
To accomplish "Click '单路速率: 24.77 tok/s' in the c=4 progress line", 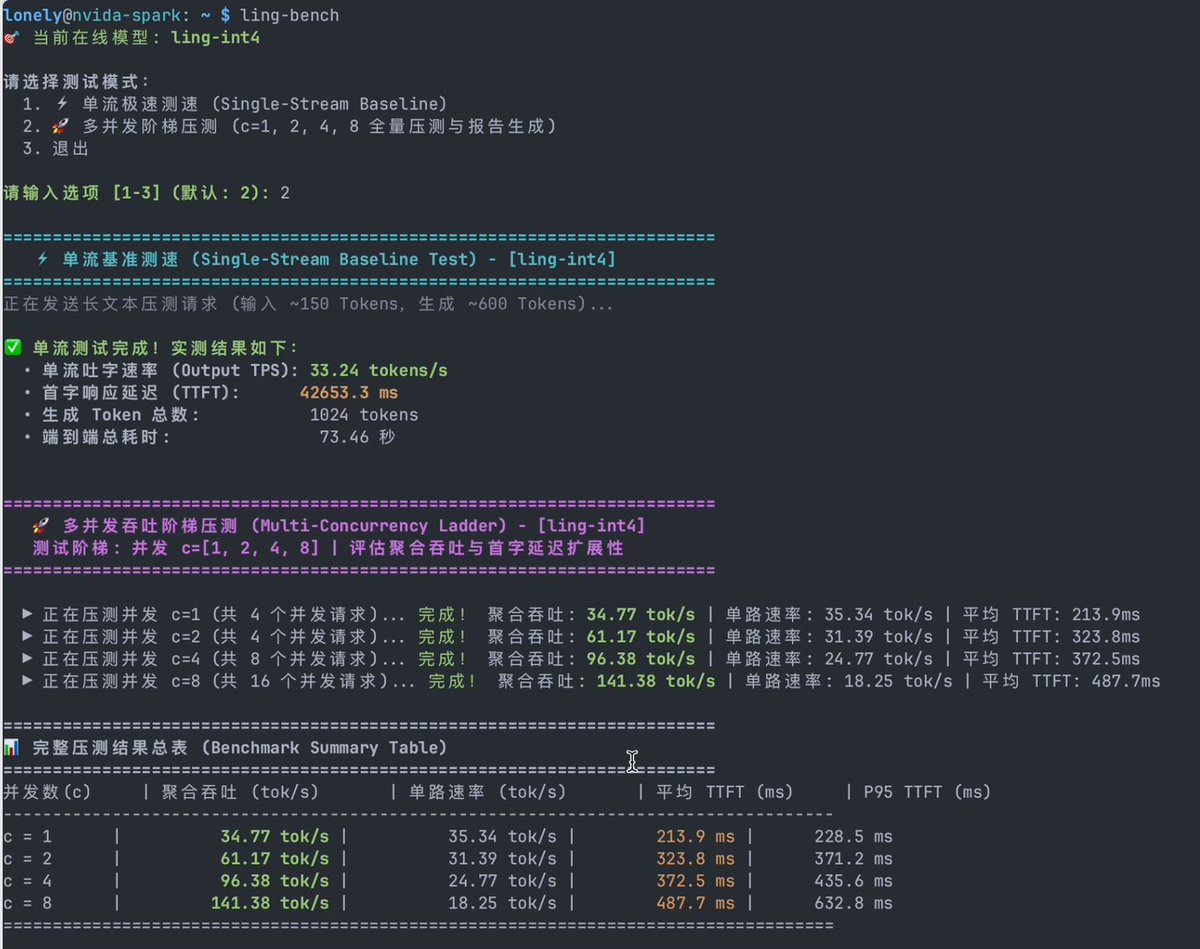I will [x=829, y=659].
